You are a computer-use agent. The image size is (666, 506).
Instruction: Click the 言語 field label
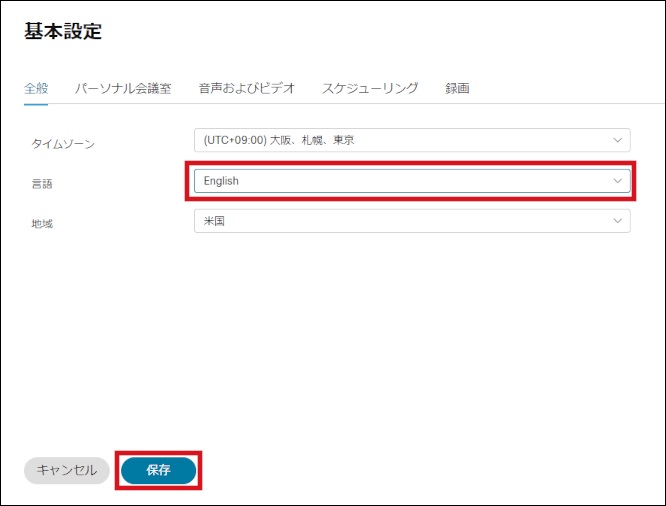pos(42,183)
